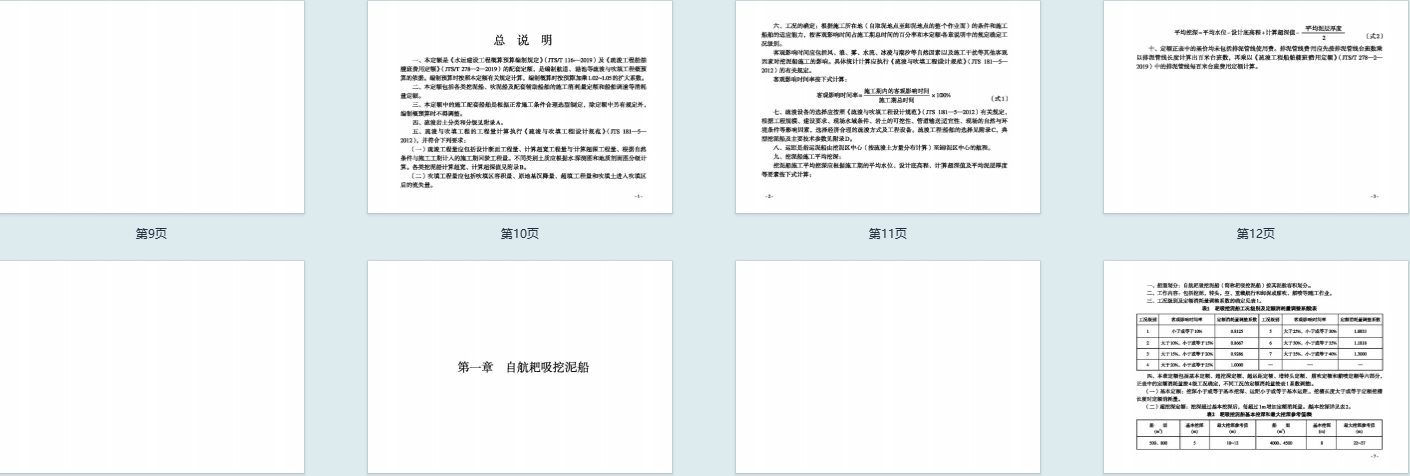Open the blank page 9 thumbnail
This screenshot has height=476, width=1410.
pos(150,105)
